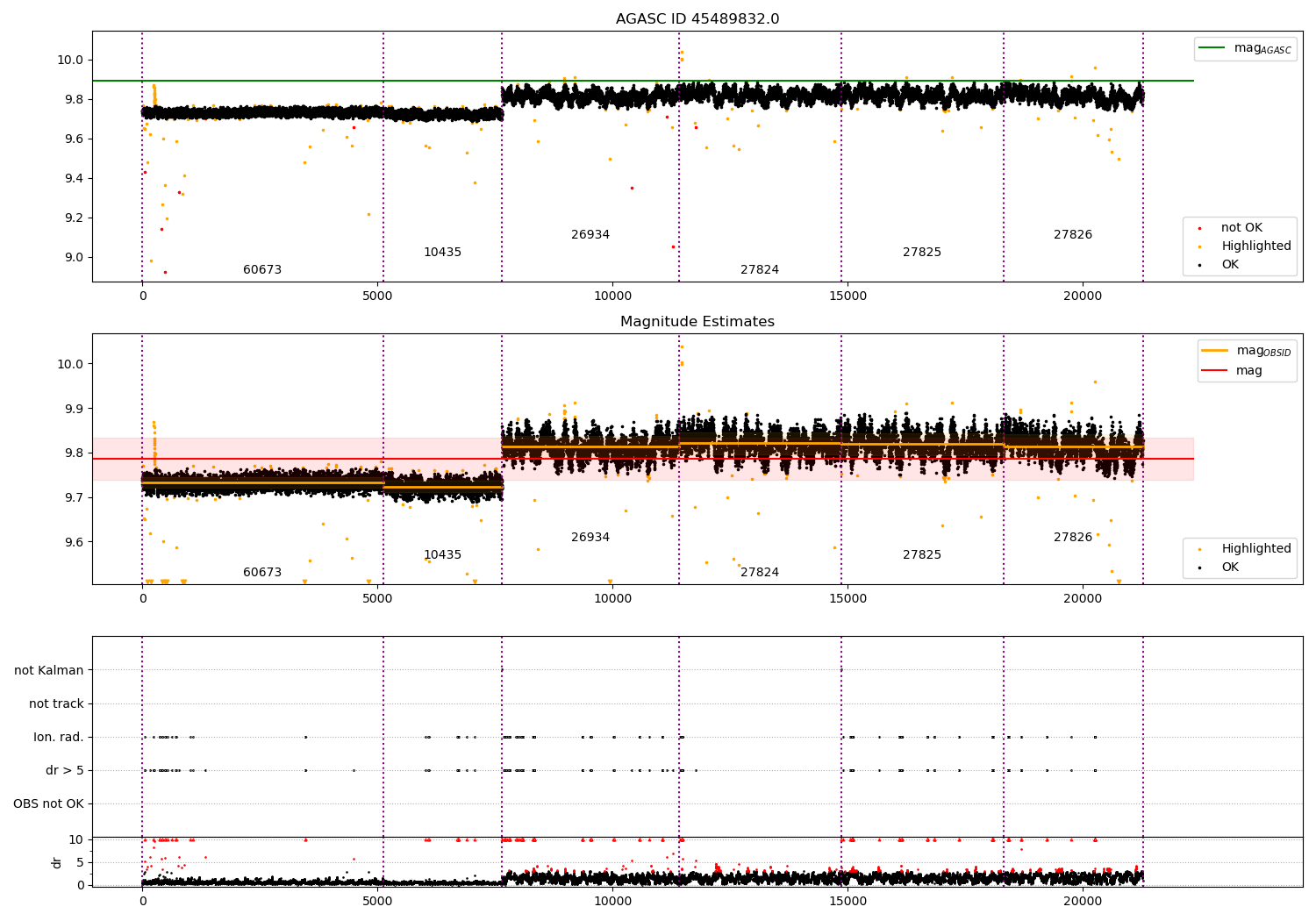The height and width of the screenshot is (921, 1316).
Task: Click obsid label 10435 in Magnitude Estimates plot
Action: 442,555
